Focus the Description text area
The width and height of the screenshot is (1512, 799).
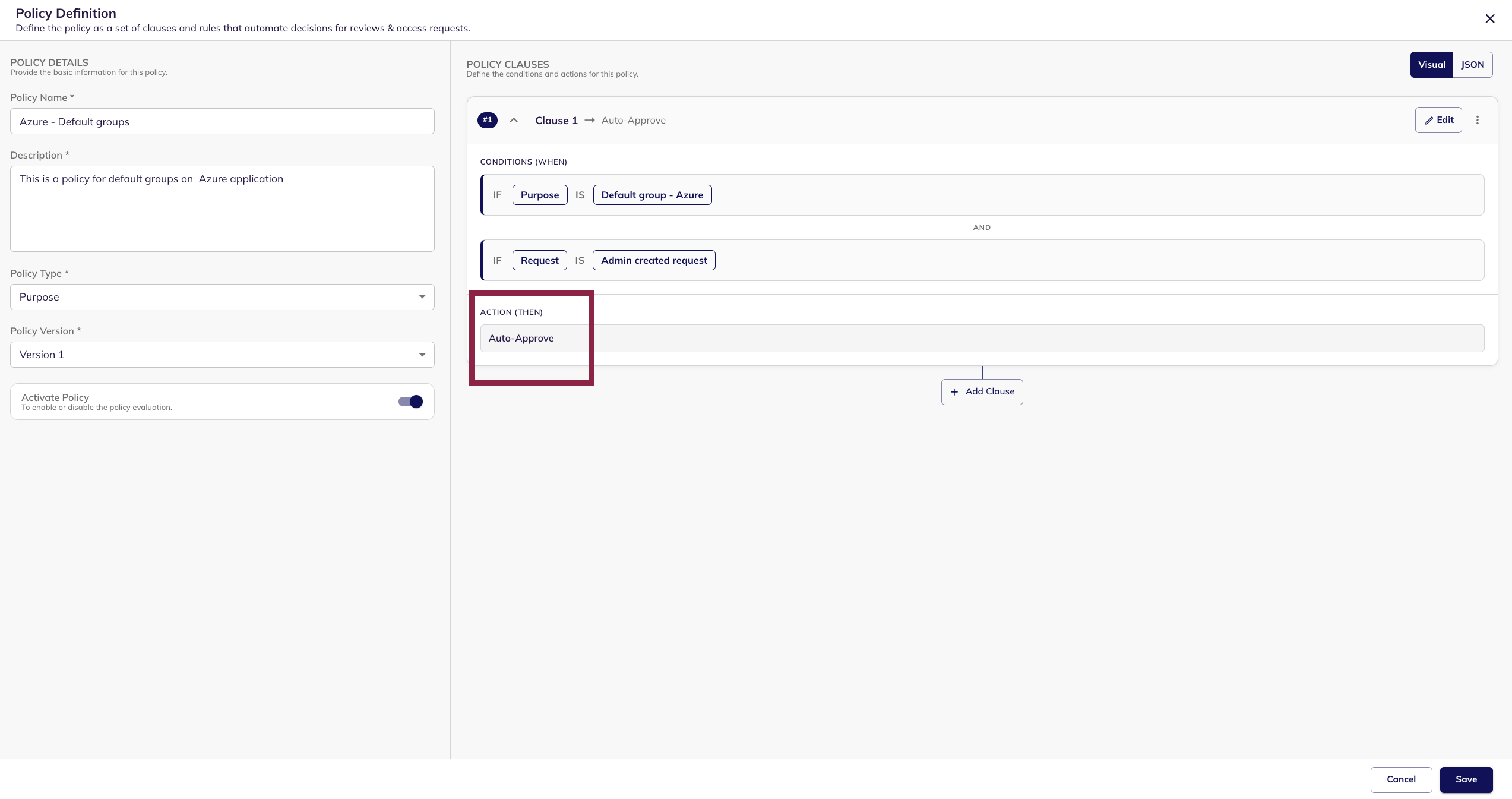[x=222, y=209]
